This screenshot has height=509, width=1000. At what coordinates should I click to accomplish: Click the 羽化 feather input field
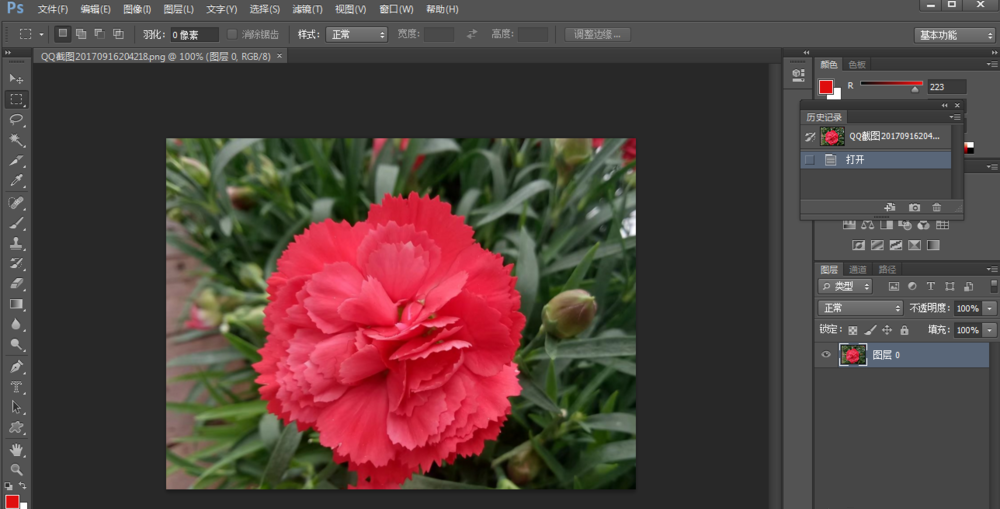tap(193, 34)
